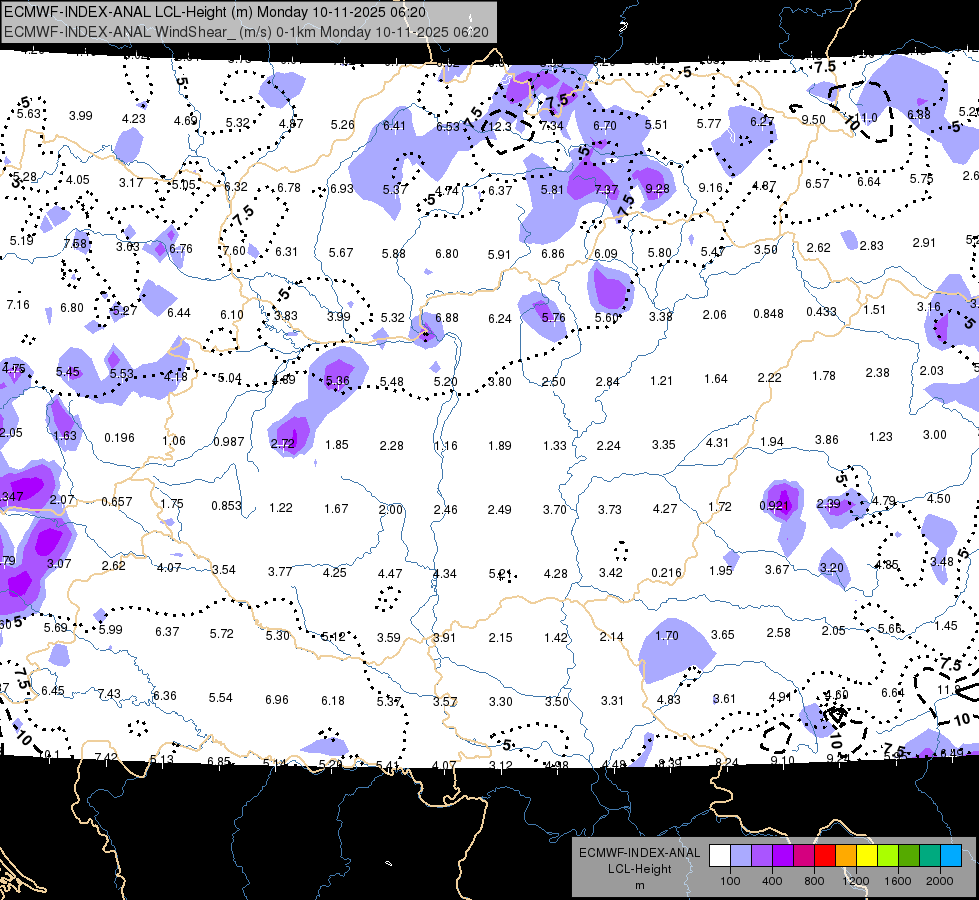Click the grid value 7.16
The image size is (979, 900).
tap(18, 305)
